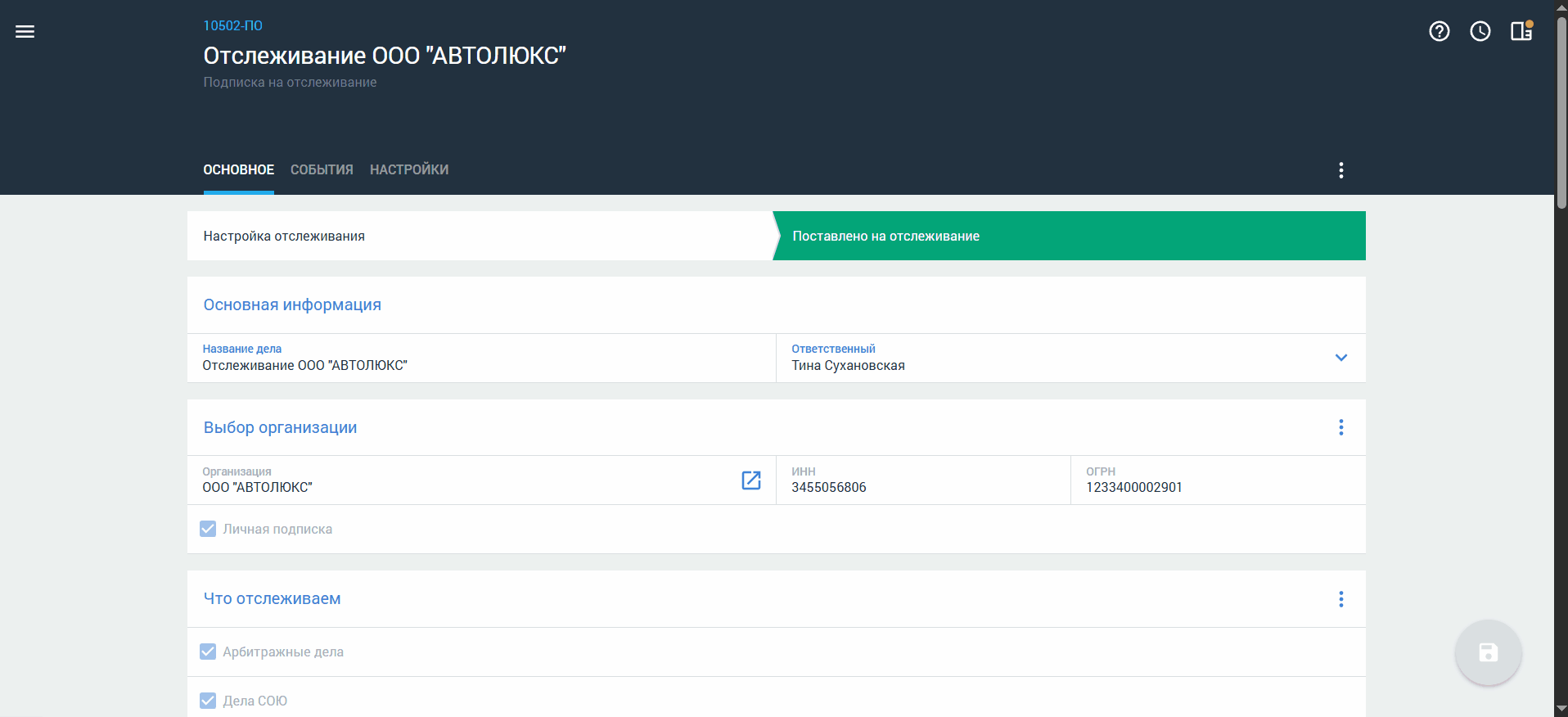
Task: Open organization ООО "АВТОЛЮКС" in new window
Action: tap(751, 480)
